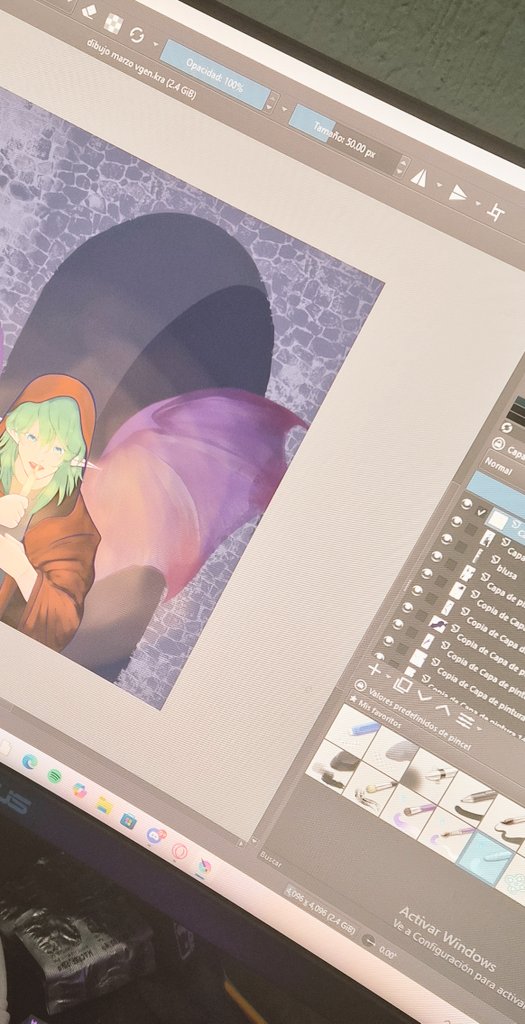
Task: Click move layer down chevron icon
Action: tap(424, 696)
